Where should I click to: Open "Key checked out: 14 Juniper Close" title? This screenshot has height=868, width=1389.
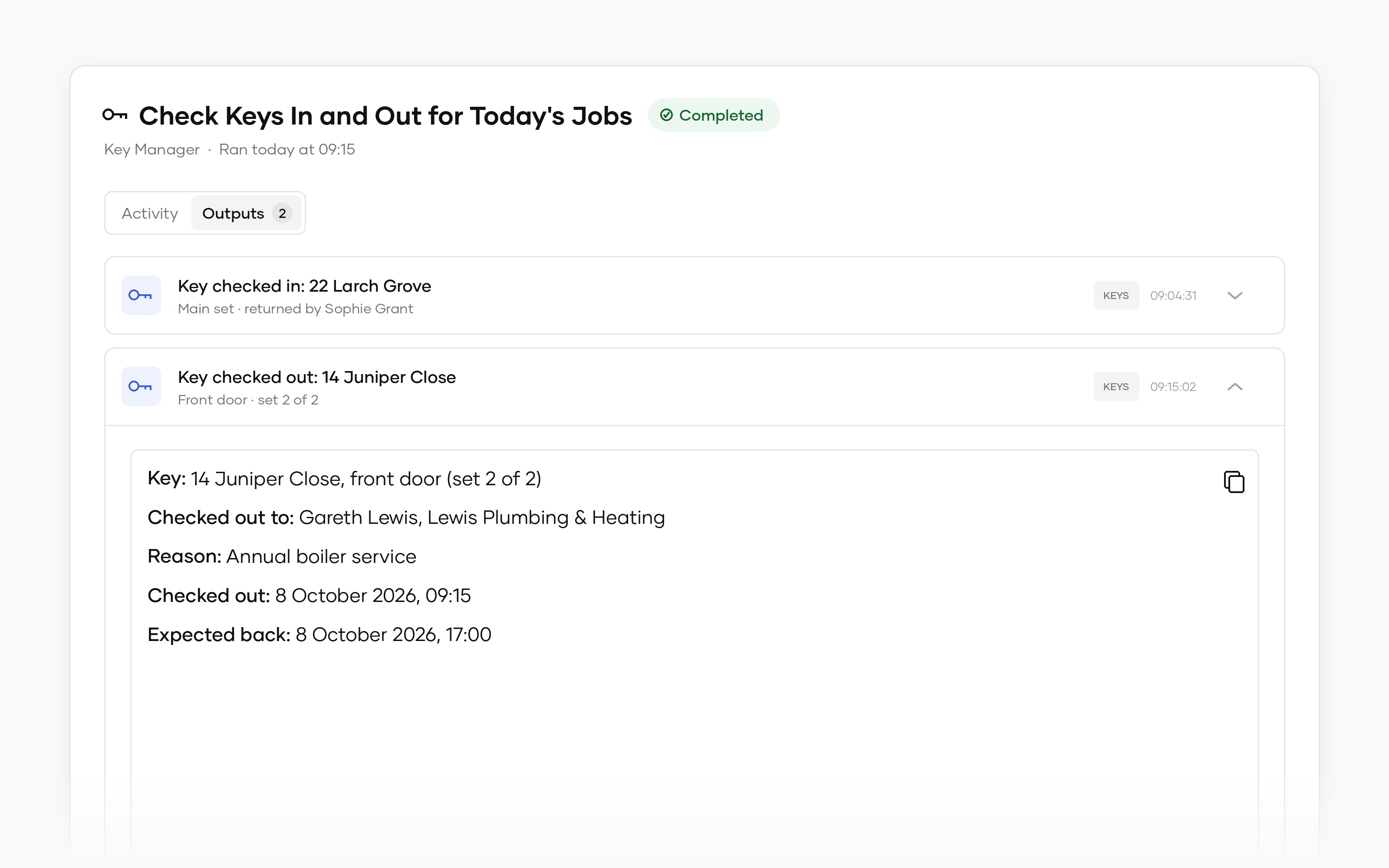317,377
